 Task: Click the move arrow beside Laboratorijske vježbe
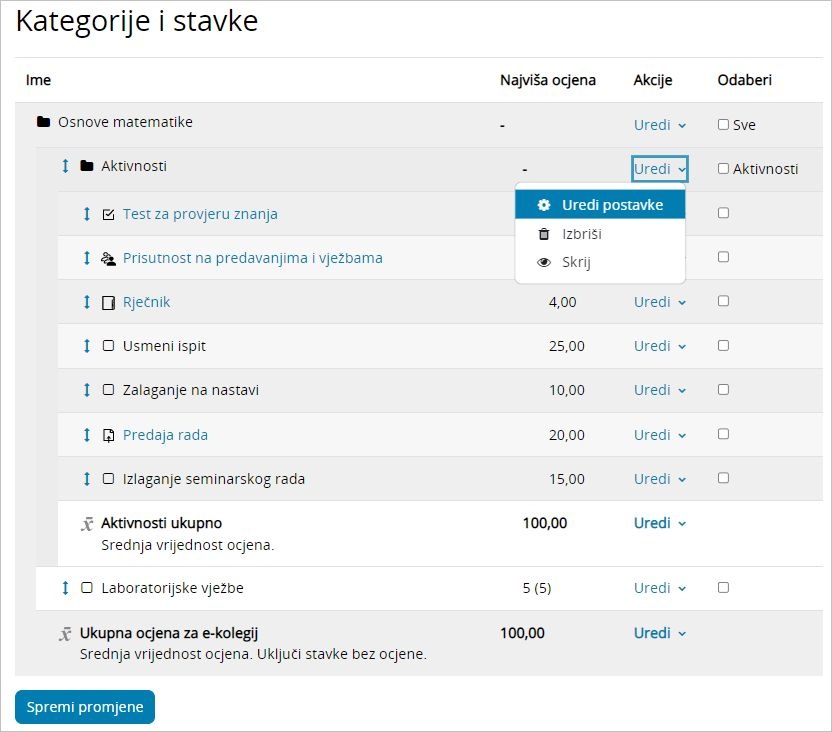(x=66, y=588)
